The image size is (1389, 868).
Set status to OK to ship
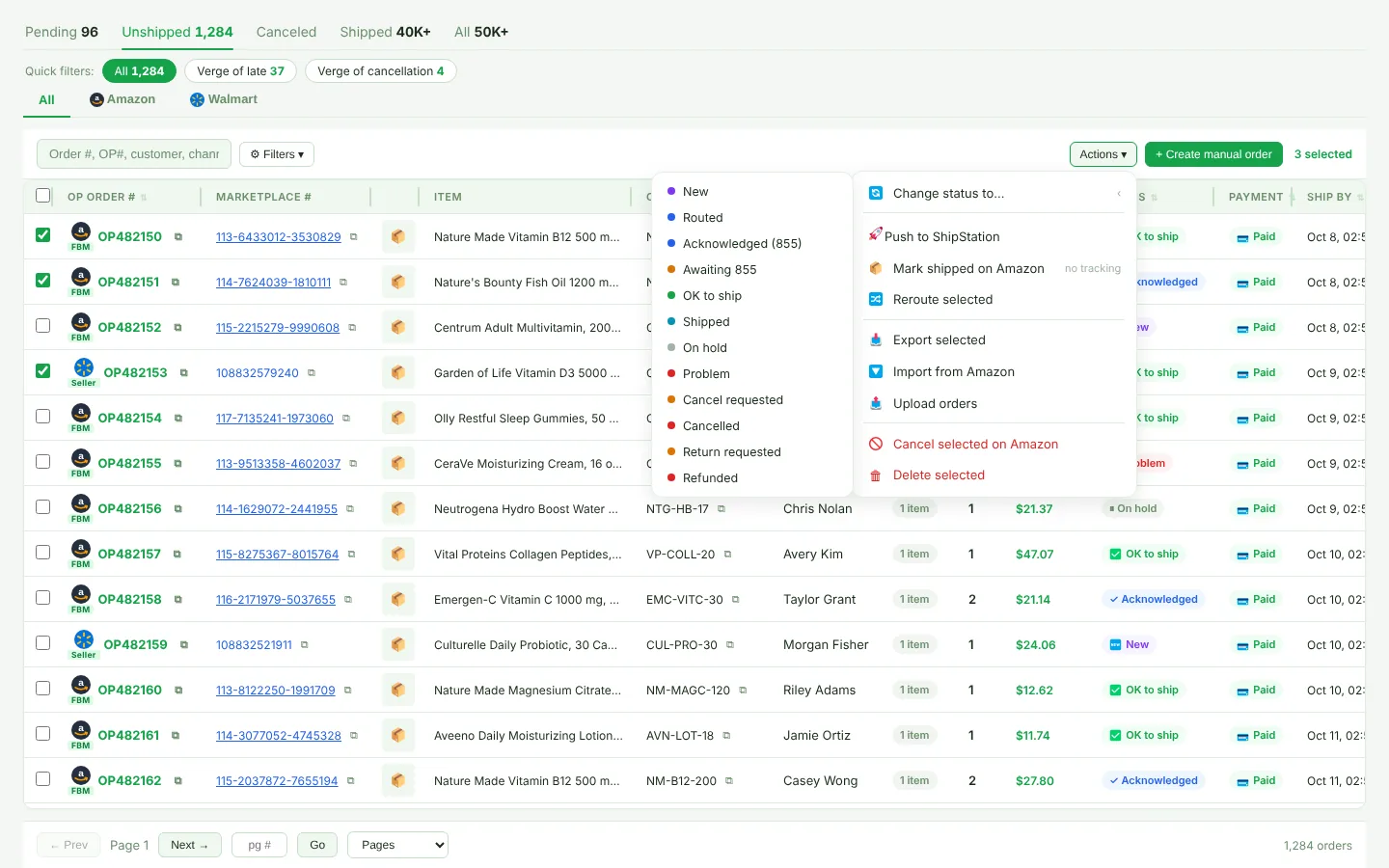tap(752, 296)
